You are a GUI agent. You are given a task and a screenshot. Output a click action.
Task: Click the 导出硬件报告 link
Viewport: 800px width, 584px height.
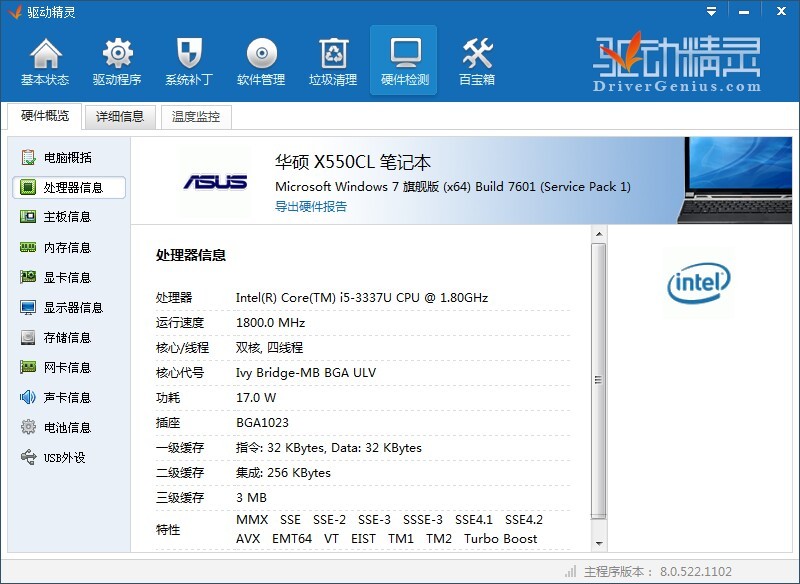click(311, 207)
